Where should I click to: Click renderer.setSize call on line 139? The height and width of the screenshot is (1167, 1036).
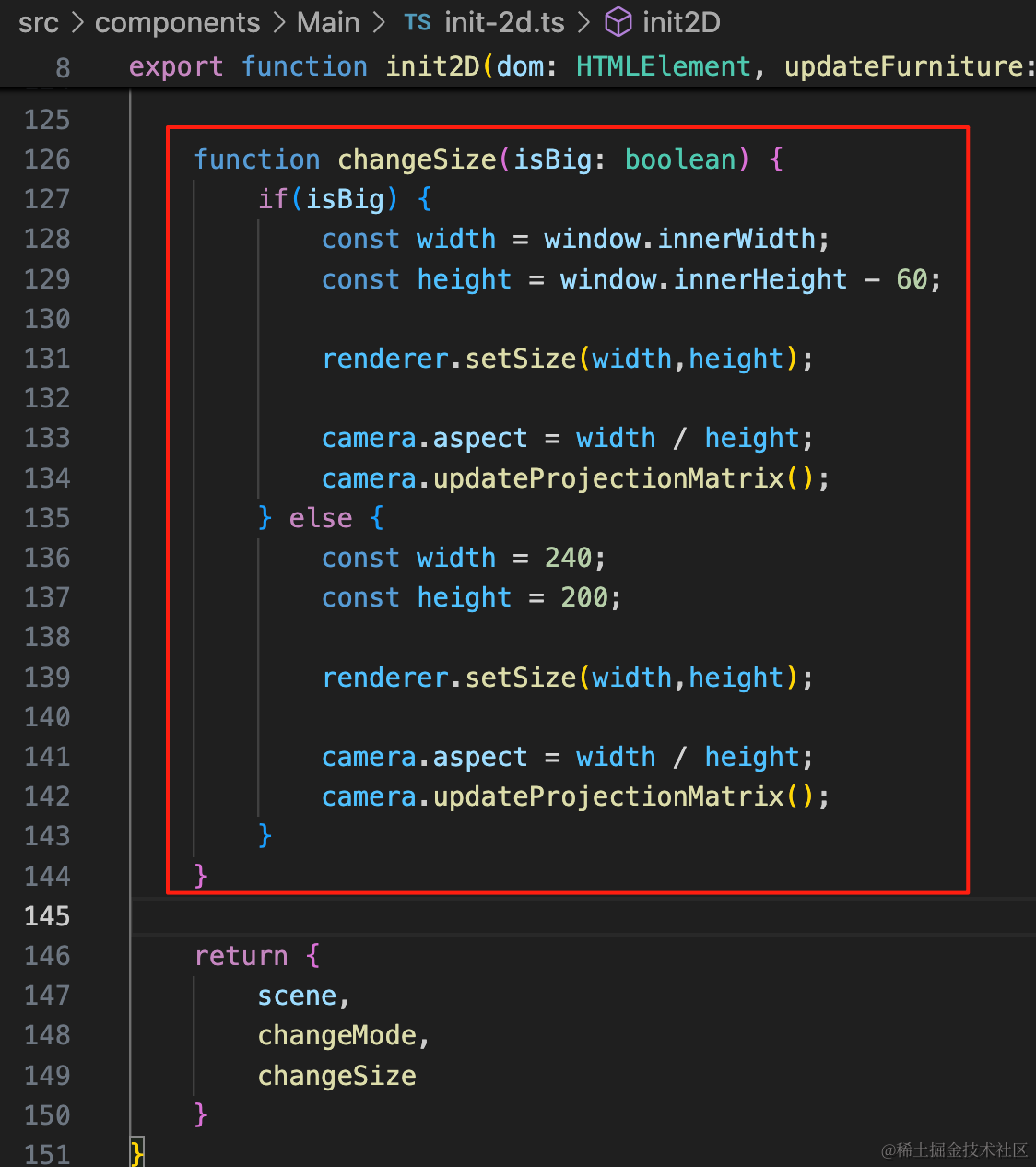click(449, 678)
